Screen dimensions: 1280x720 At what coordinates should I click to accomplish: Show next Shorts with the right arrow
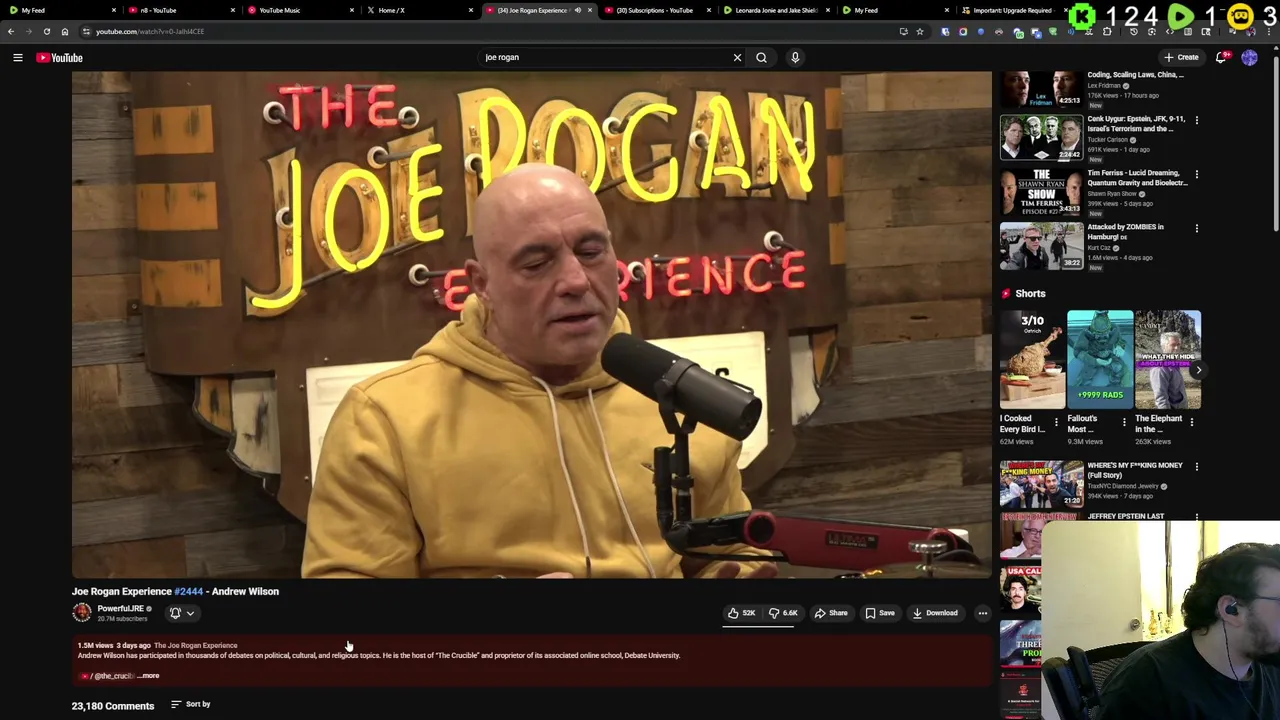[x=1198, y=370]
